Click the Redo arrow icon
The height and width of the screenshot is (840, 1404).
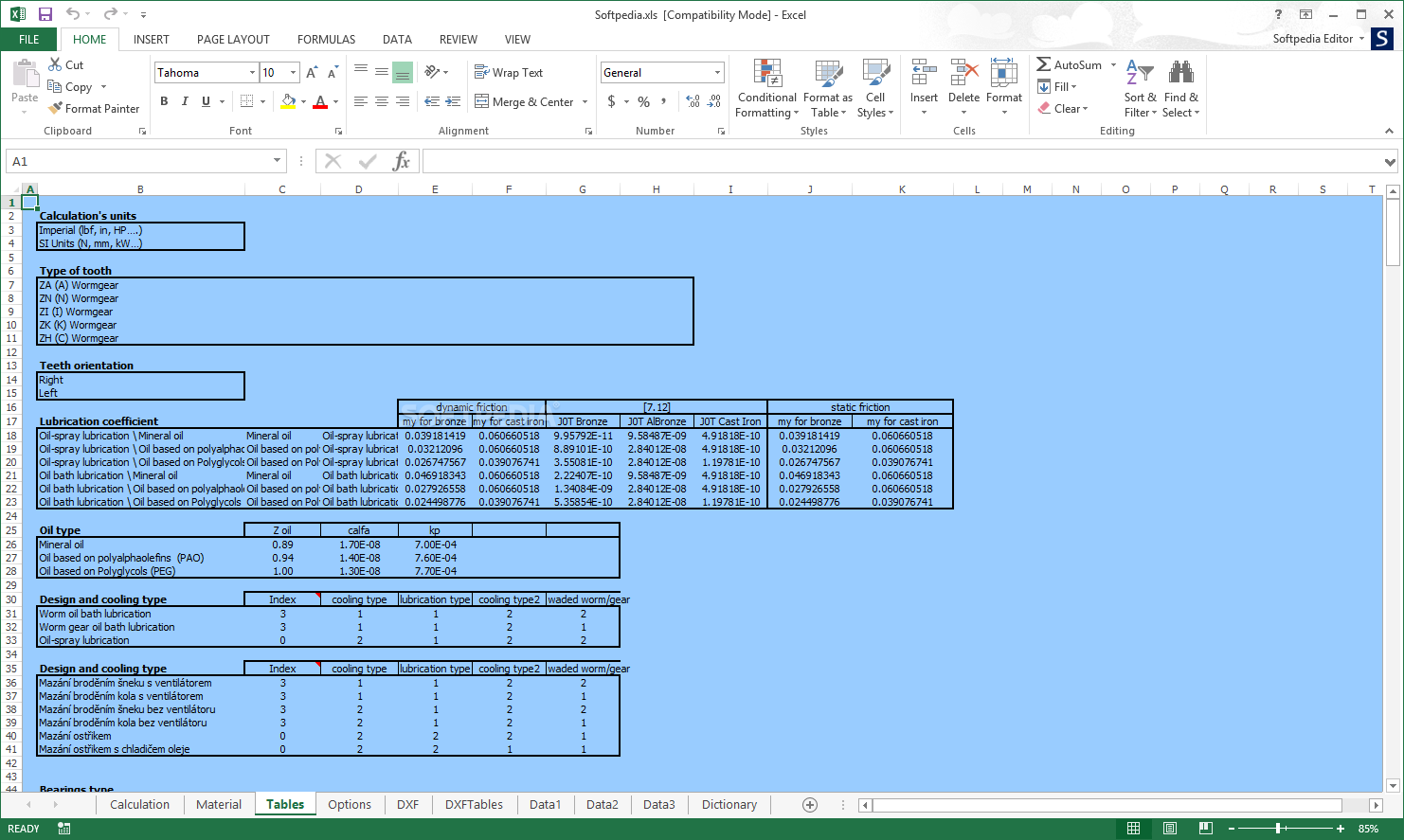coord(111,14)
